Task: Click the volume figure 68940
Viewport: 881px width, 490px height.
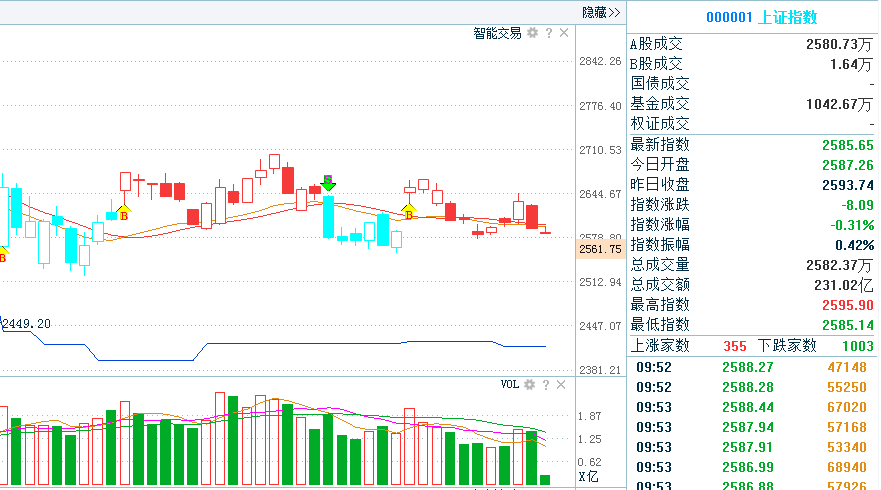Action: click(x=847, y=467)
